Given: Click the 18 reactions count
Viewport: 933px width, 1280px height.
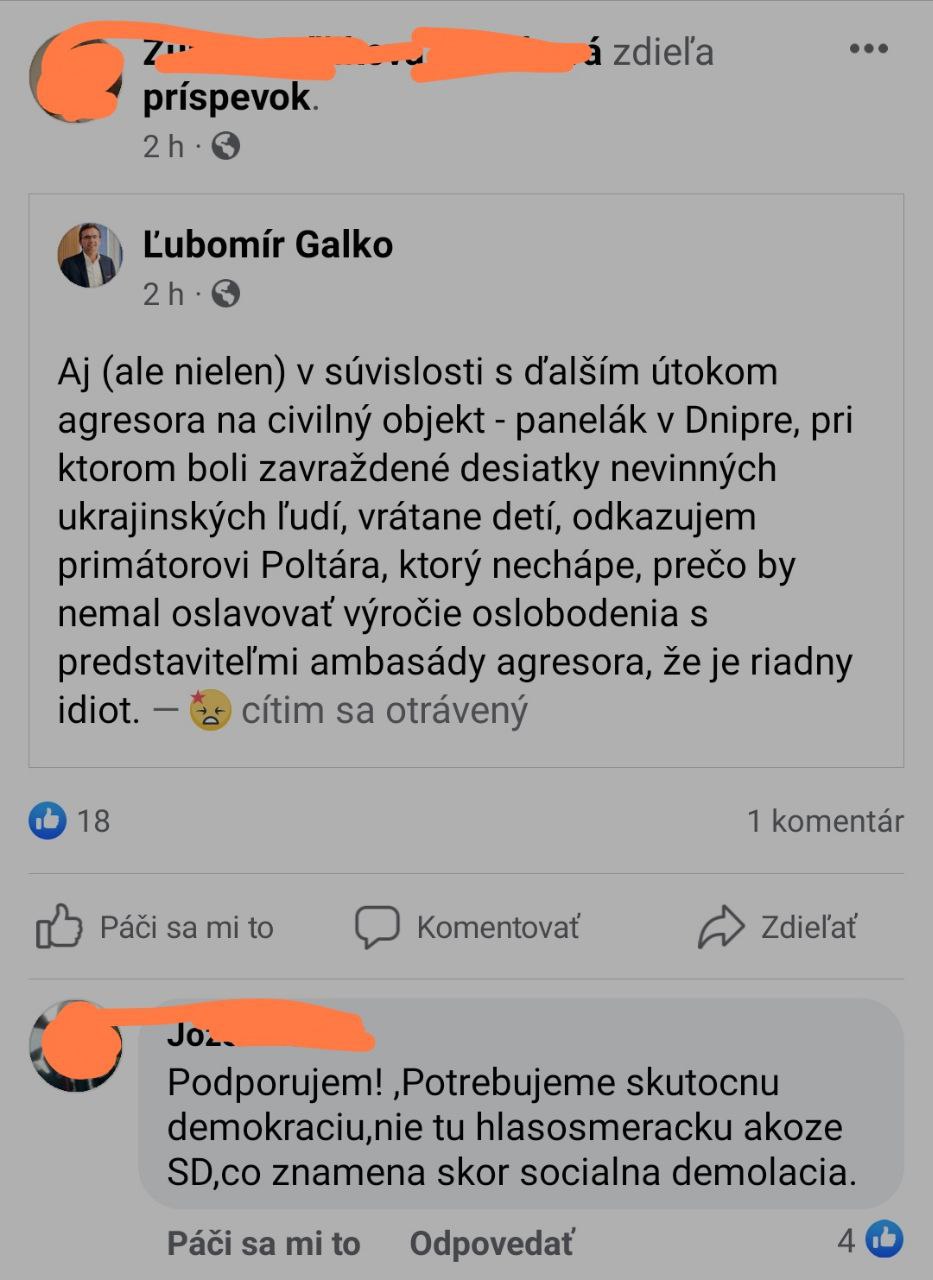Looking at the screenshot, I should tap(93, 821).
